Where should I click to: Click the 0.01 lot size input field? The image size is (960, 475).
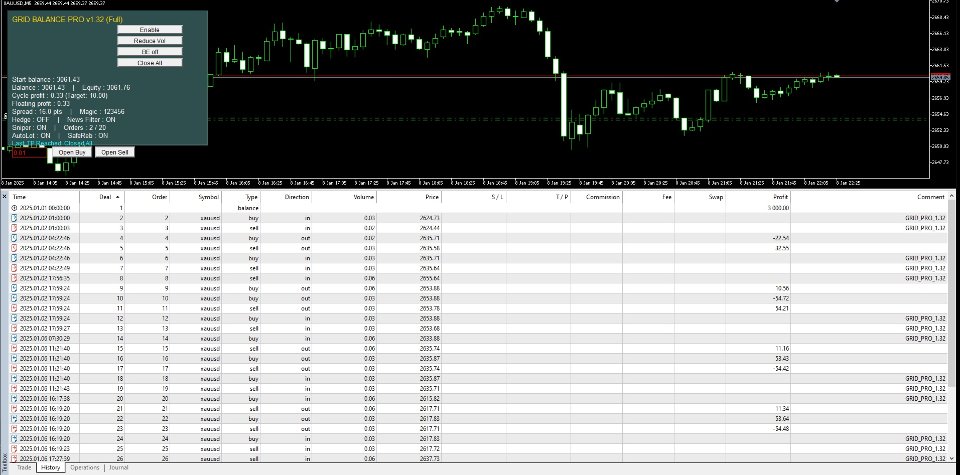pyautogui.click(x=30, y=152)
